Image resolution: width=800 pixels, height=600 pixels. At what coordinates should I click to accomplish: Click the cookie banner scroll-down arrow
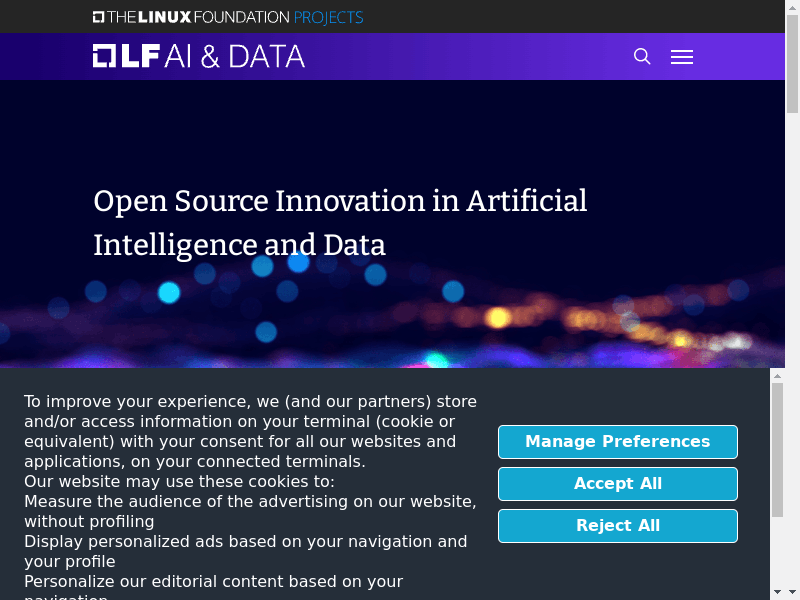[x=777, y=592]
